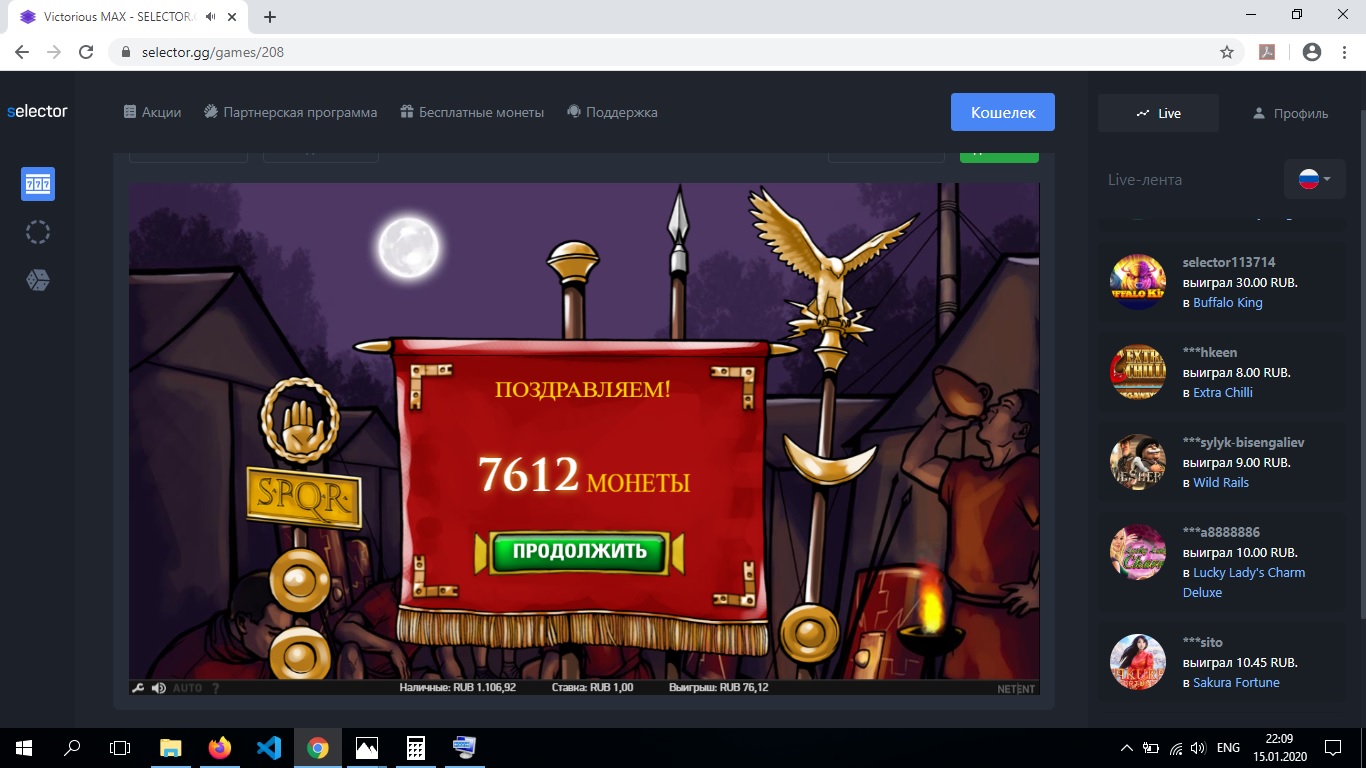This screenshot has width=1366, height=768.
Task: Click the ***a8888886 username
Action: pos(1221,532)
